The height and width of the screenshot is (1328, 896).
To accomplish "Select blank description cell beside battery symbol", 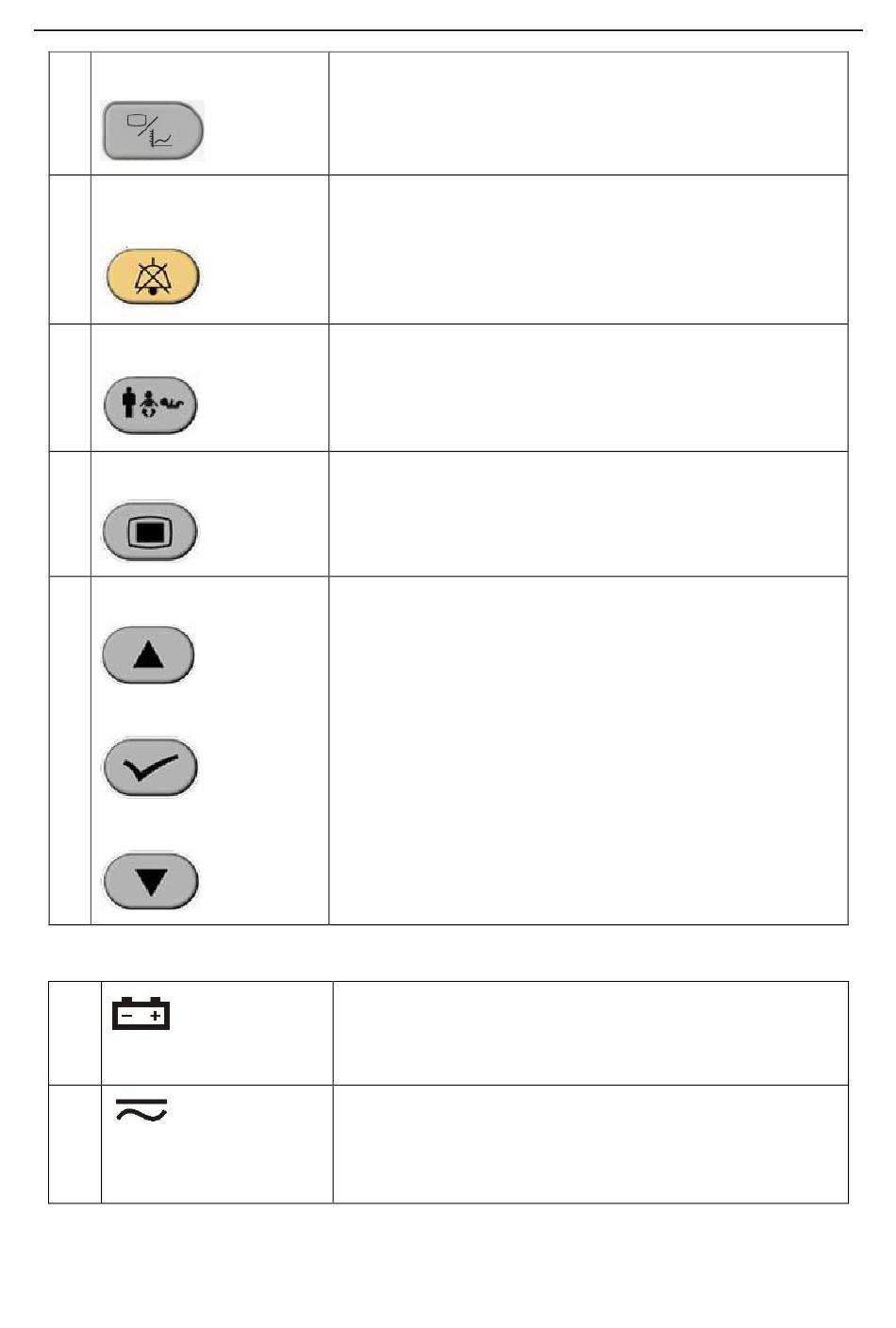I will 590,1033.
